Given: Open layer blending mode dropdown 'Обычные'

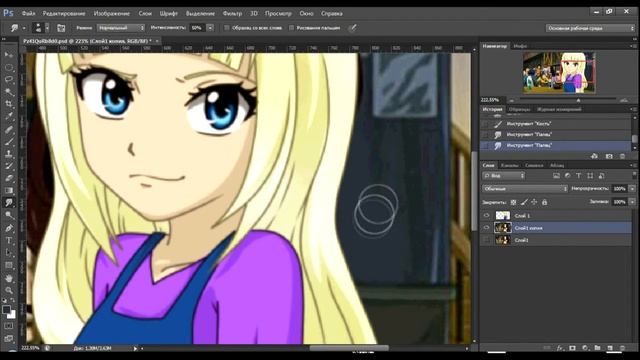Looking at the screenshot, I should [x=525, y=189].
